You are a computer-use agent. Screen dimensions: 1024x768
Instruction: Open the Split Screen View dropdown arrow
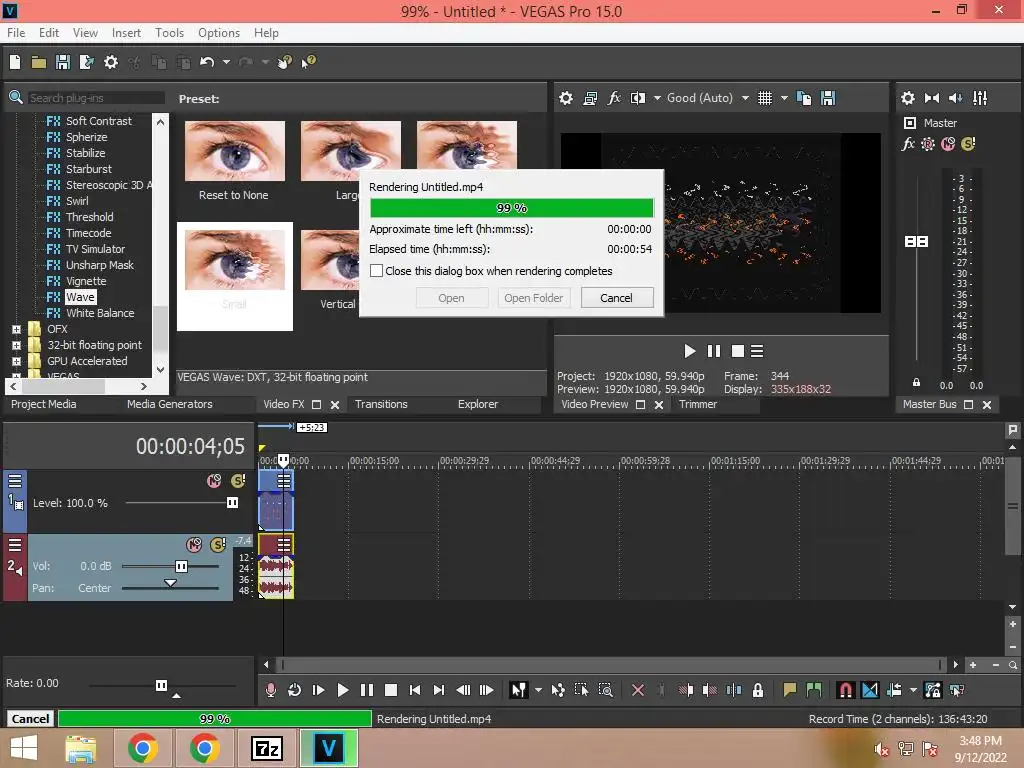tap(657, 99)
